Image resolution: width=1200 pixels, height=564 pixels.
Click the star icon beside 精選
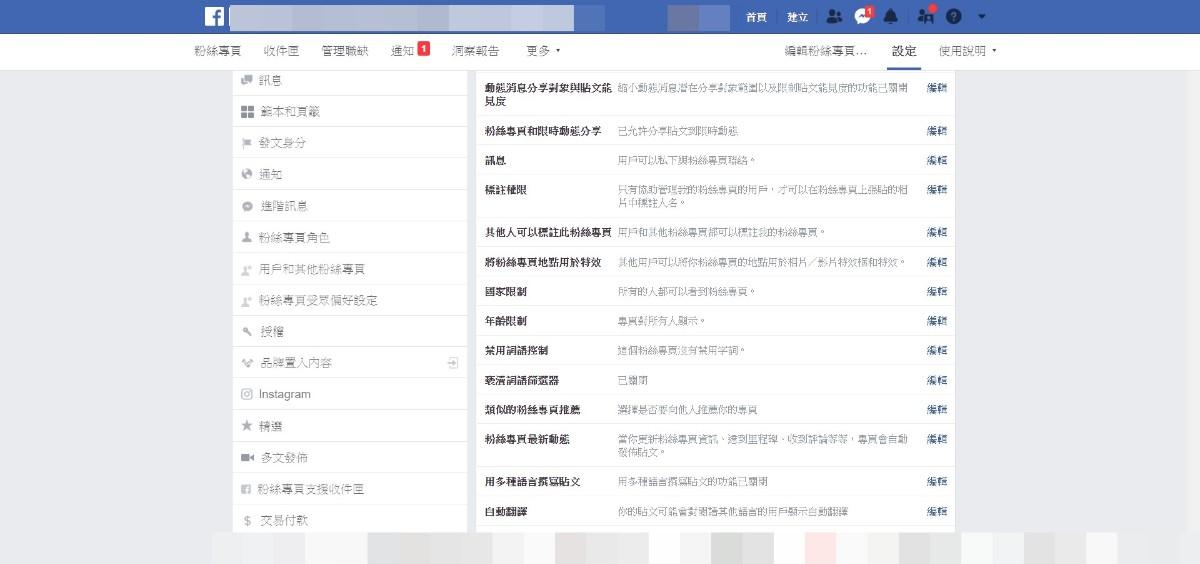pyautogui.click(x=247, y=426)
